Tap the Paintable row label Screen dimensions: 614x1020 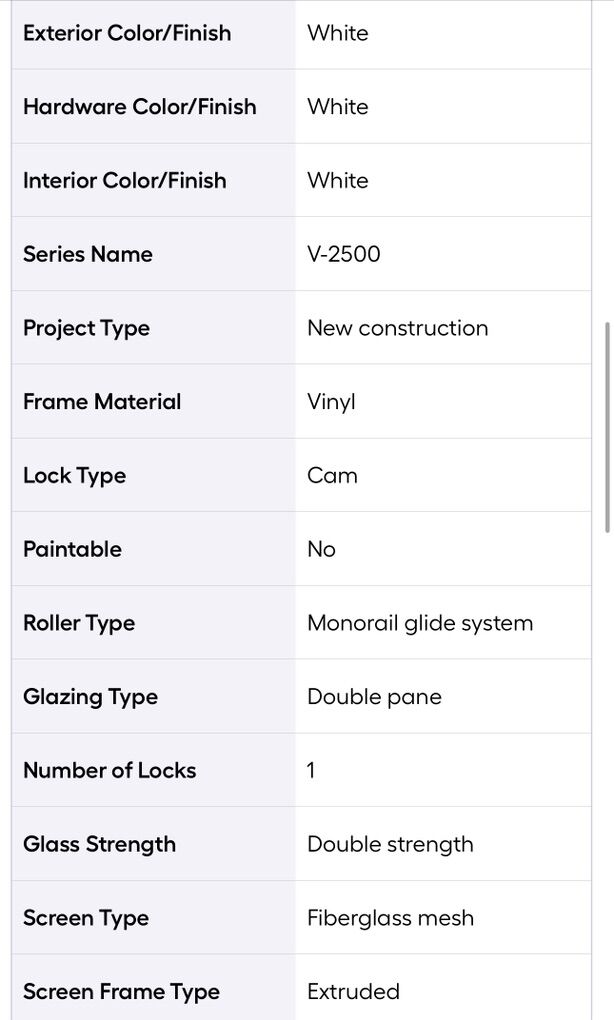pos(72,549)
